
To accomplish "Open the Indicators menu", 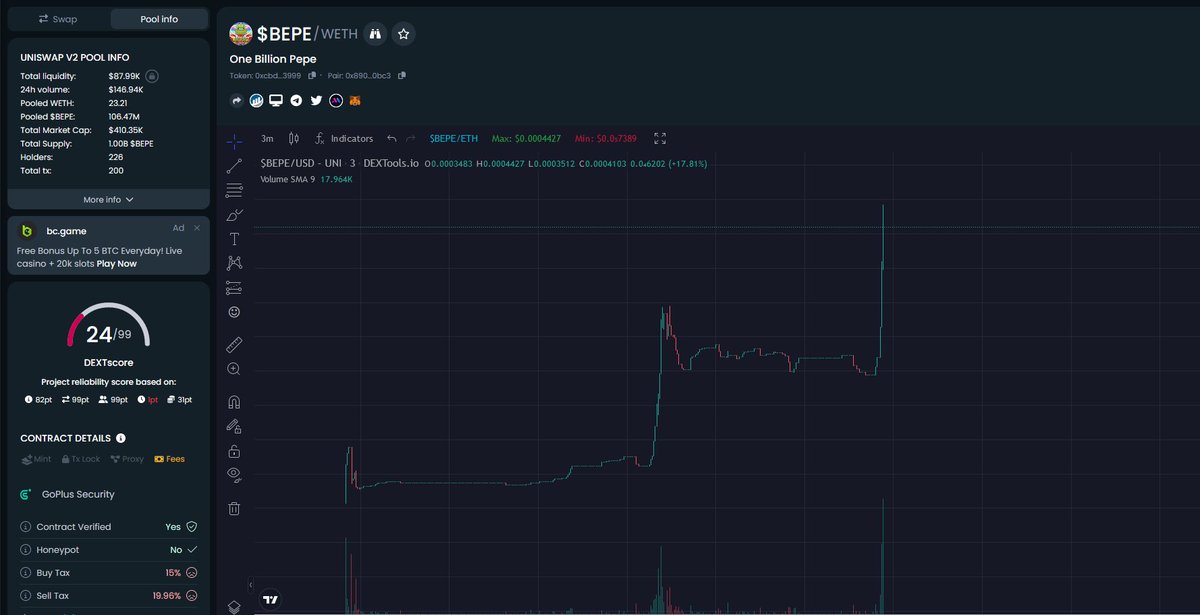I will 344,139.
